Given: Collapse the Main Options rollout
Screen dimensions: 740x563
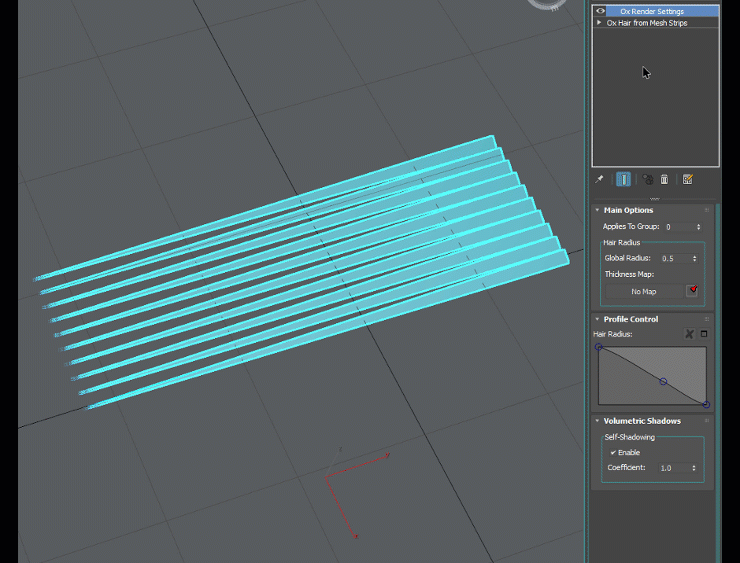Looking at the screenshot, I should pos(598,210).
